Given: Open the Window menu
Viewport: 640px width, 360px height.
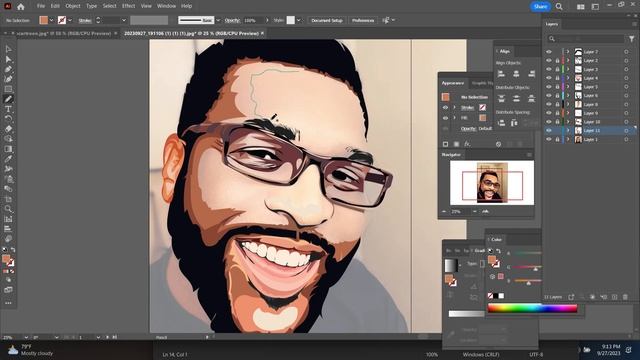Looking at the screenshot, I should coord(167,6).
